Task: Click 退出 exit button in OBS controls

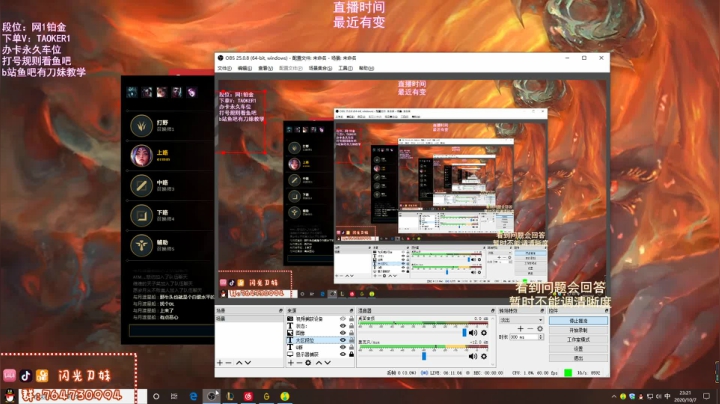Action: pos(578,358)
